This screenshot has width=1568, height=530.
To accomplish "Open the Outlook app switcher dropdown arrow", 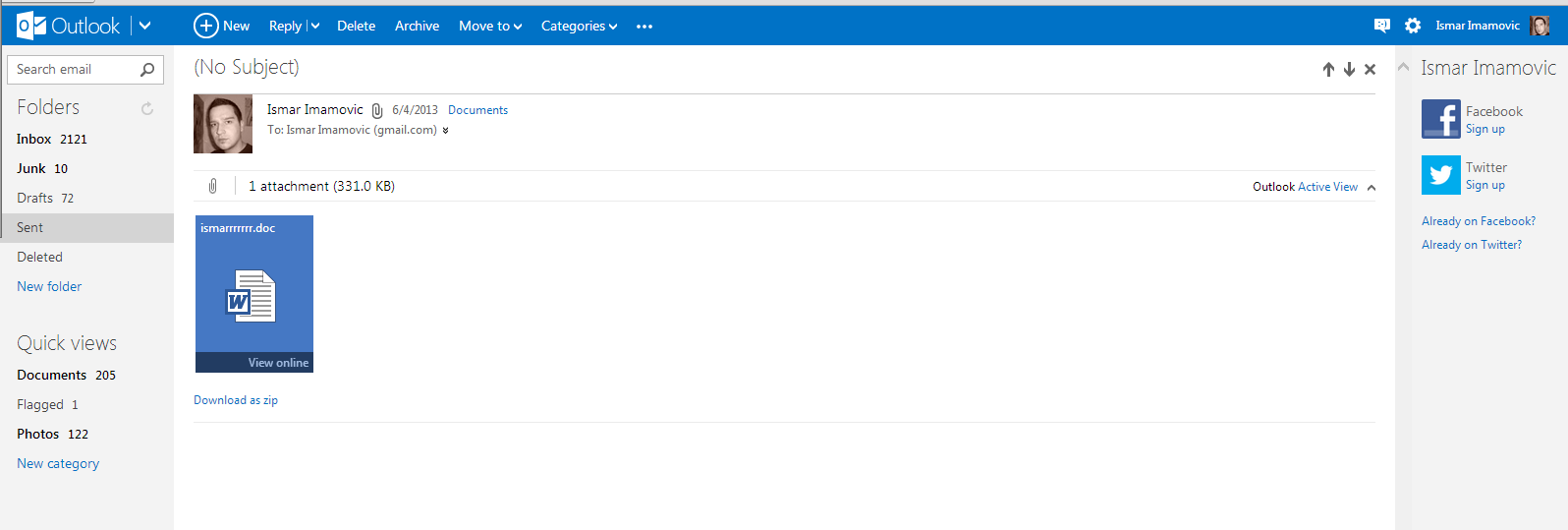I will click(145, 26).
